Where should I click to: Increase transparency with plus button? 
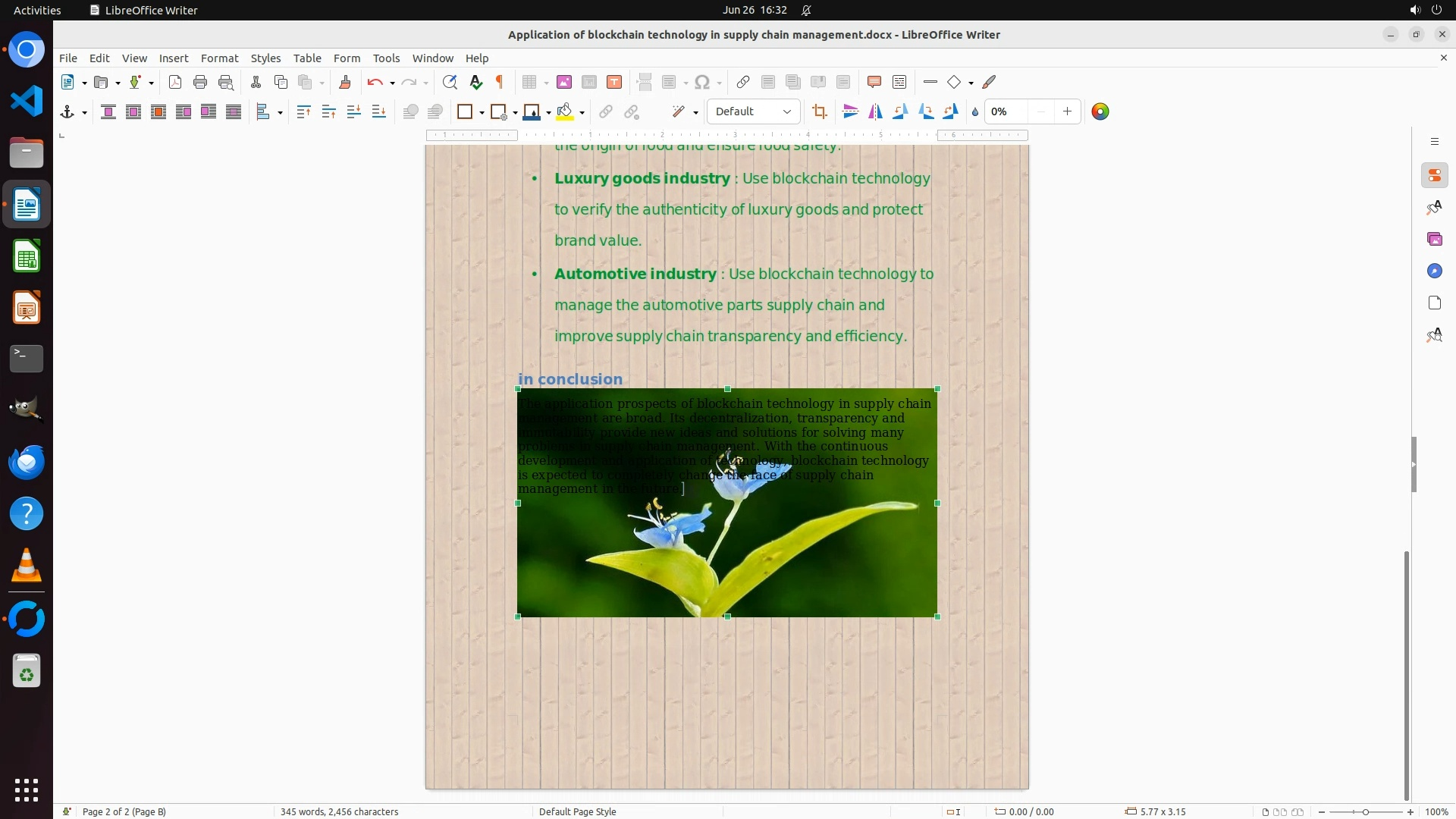[1067, 111]
